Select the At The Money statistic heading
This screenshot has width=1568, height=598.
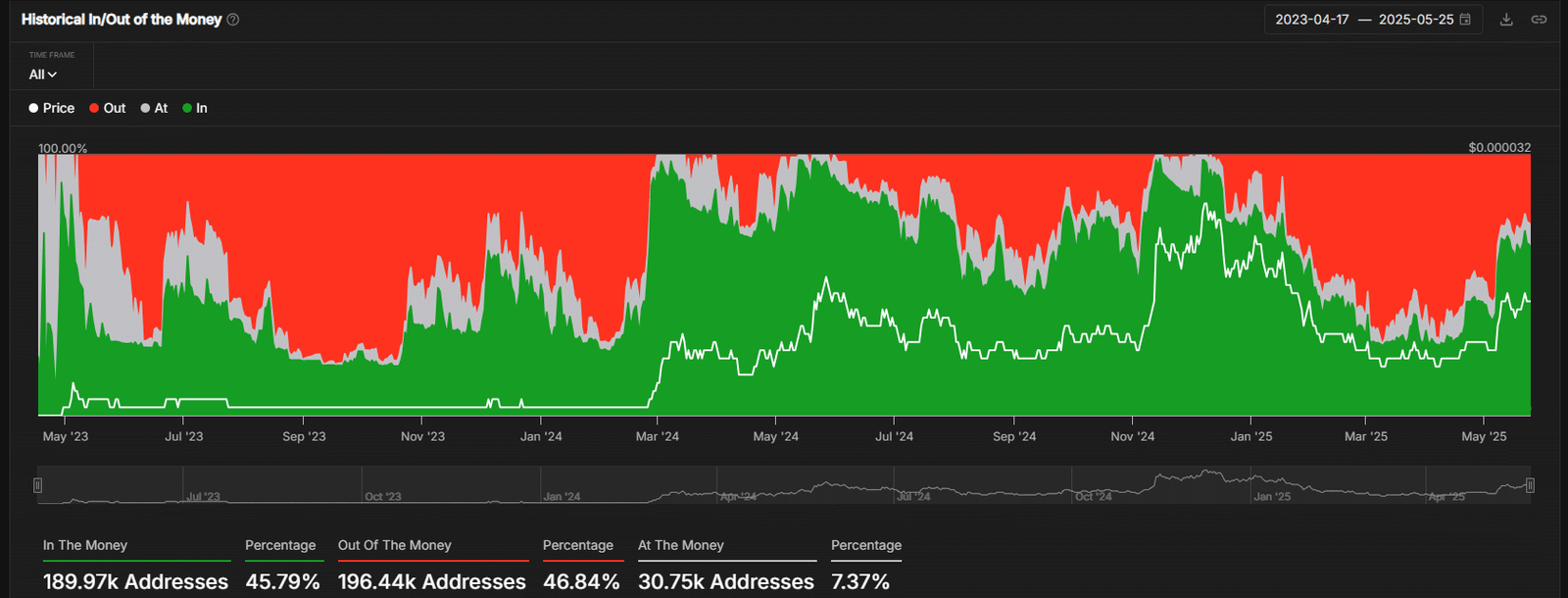[x=681, y=545]
